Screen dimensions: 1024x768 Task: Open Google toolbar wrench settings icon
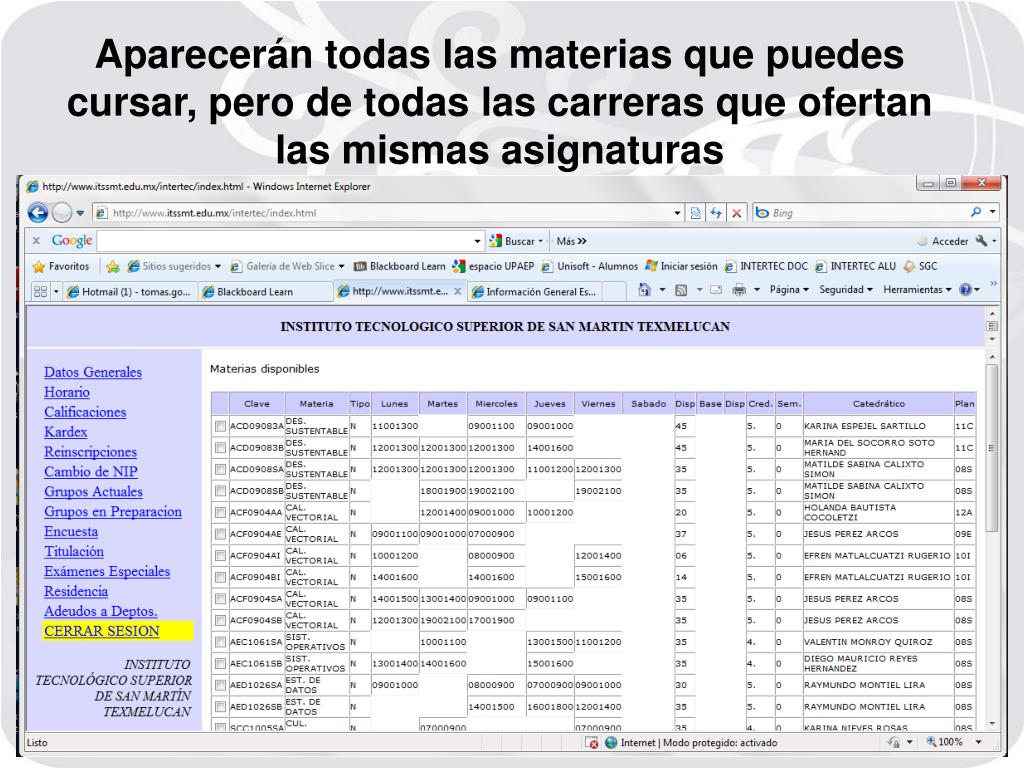point(981,241)
